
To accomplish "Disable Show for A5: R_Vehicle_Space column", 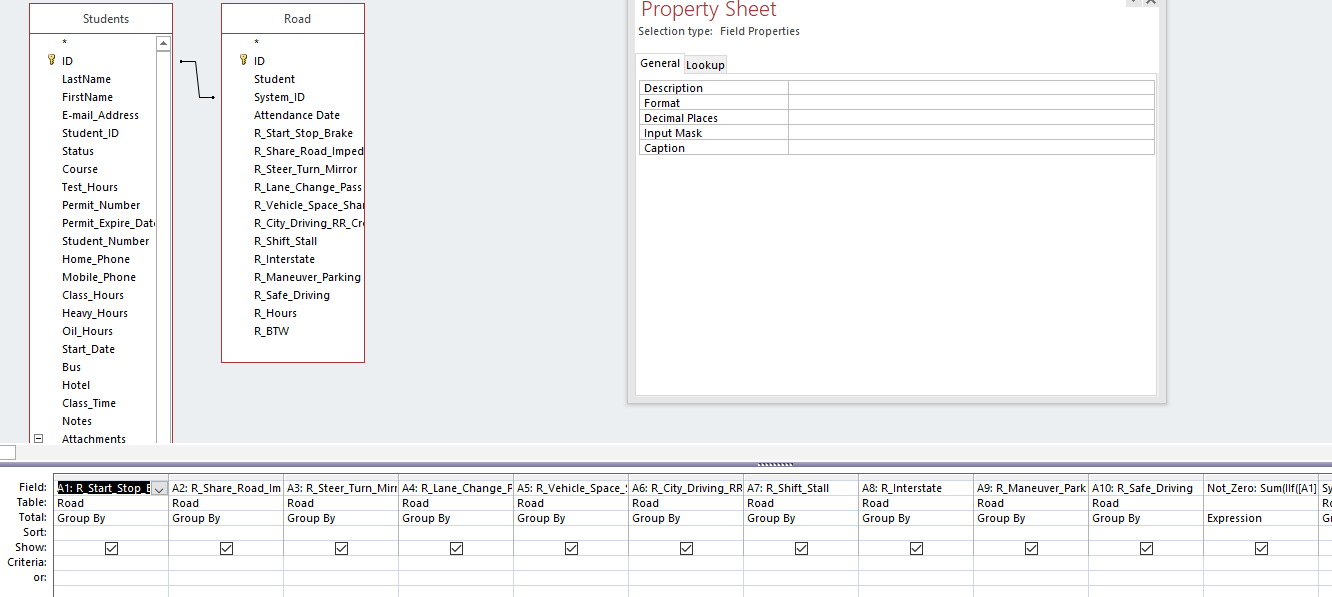I will (x=571, y=548).
